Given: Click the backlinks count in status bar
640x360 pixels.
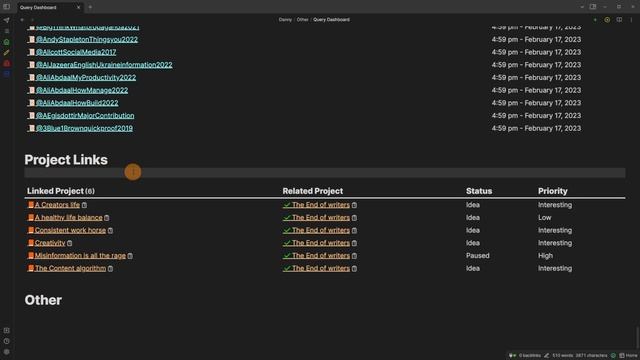Looking at the screenshot, I should (x=530, y=356).
